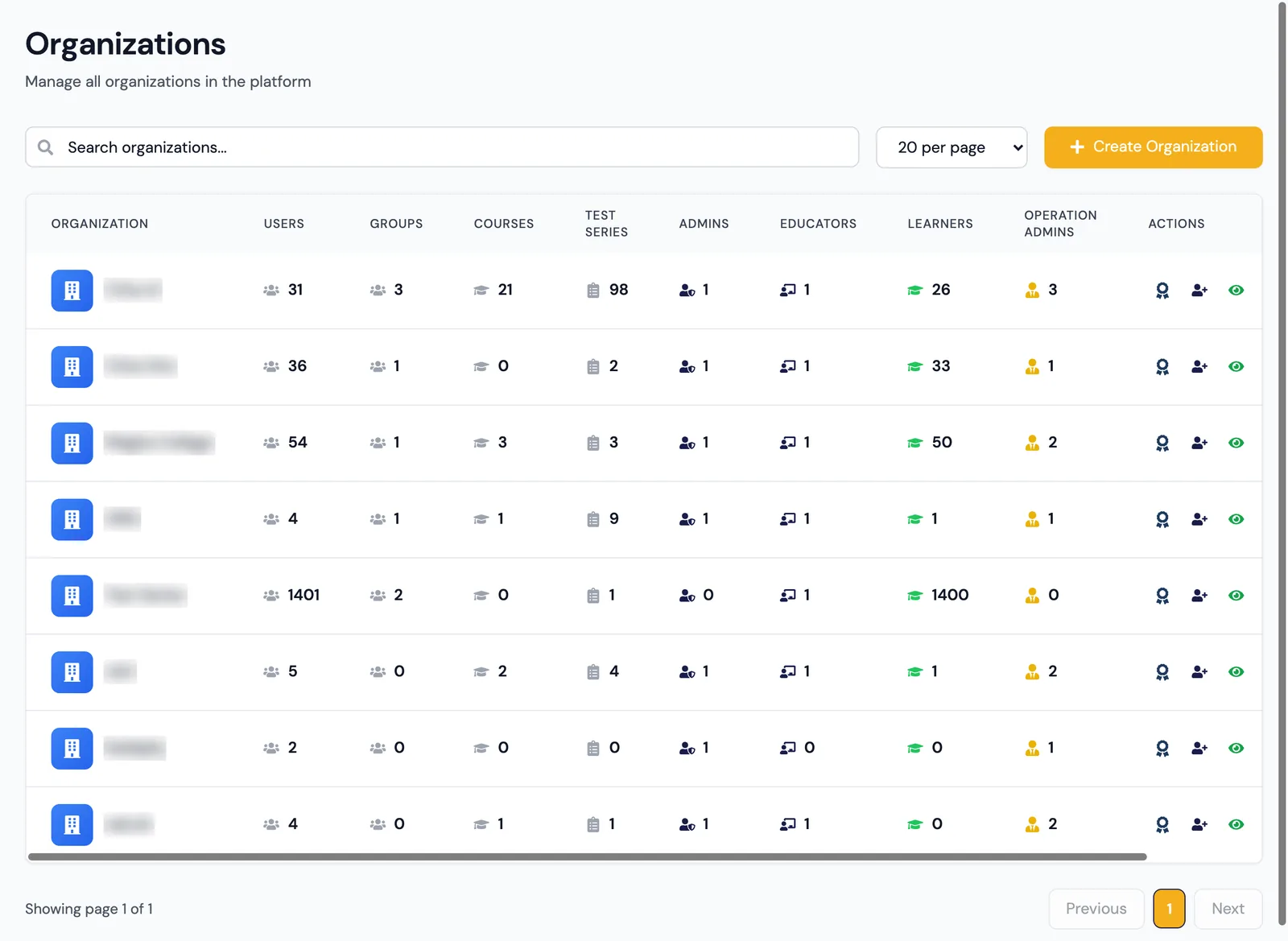Click the badge icon in the 36-users row
This screenshot has height=941, width=1288.
(1162, 367)
